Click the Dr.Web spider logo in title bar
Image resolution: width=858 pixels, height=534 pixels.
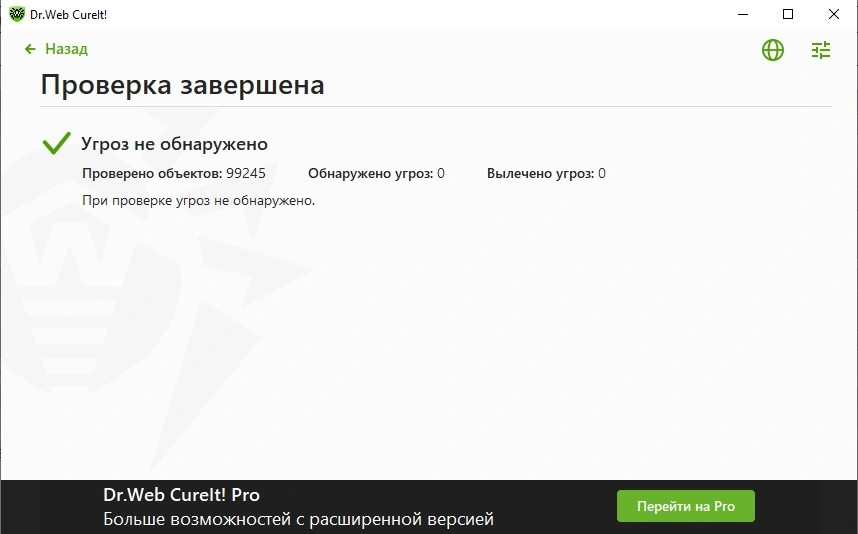click(17, 14)
